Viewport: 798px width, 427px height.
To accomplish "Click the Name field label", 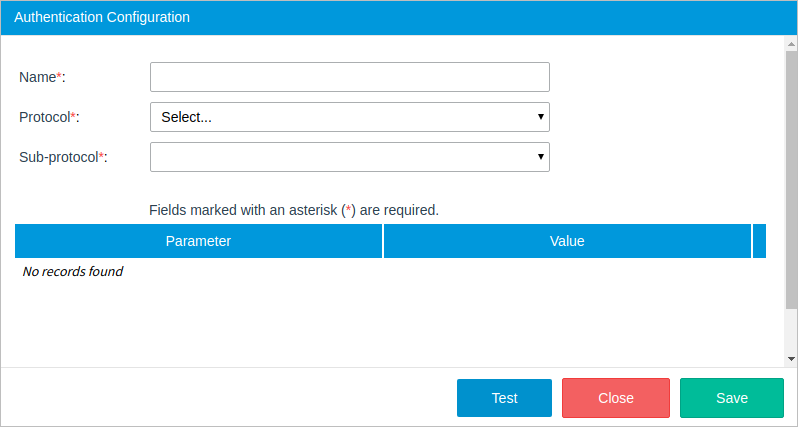I will click(42, 77).
